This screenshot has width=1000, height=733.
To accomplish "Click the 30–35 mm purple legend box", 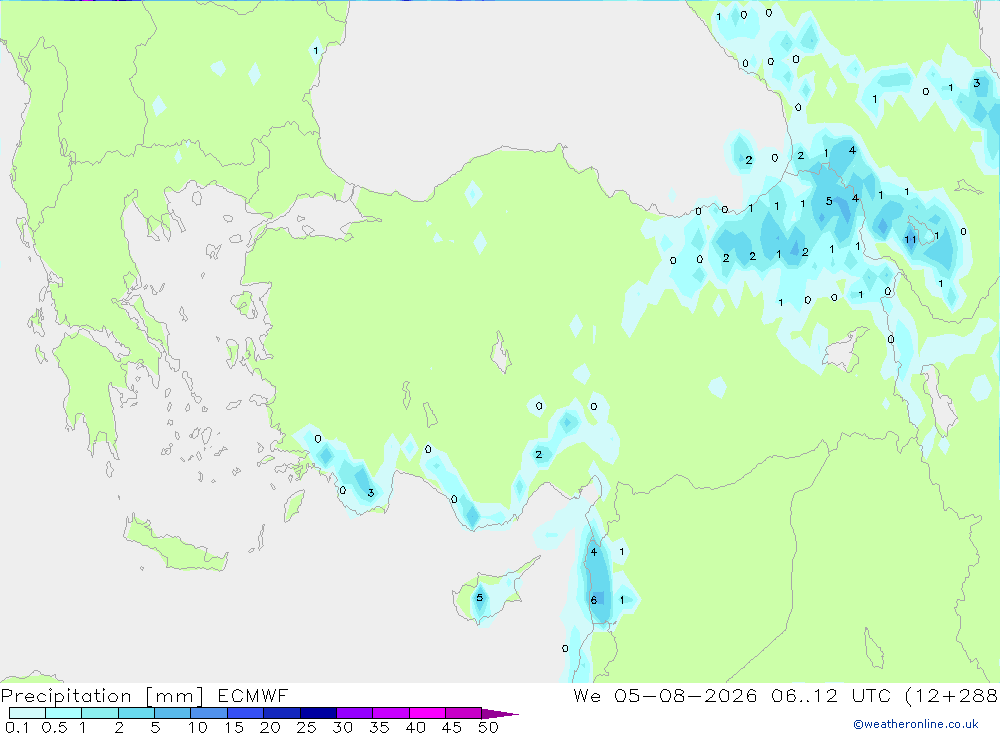I will 354,713.
